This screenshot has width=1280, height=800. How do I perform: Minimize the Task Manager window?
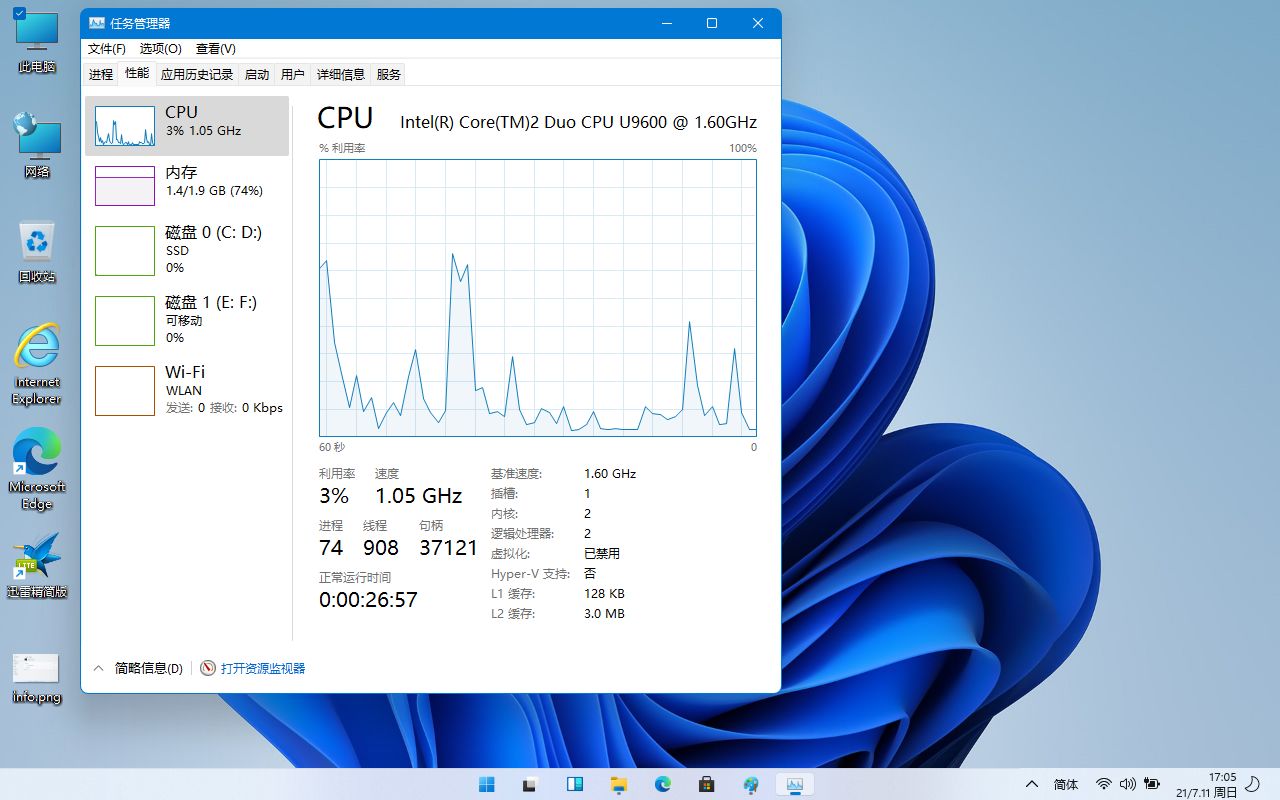coord(666,23)
